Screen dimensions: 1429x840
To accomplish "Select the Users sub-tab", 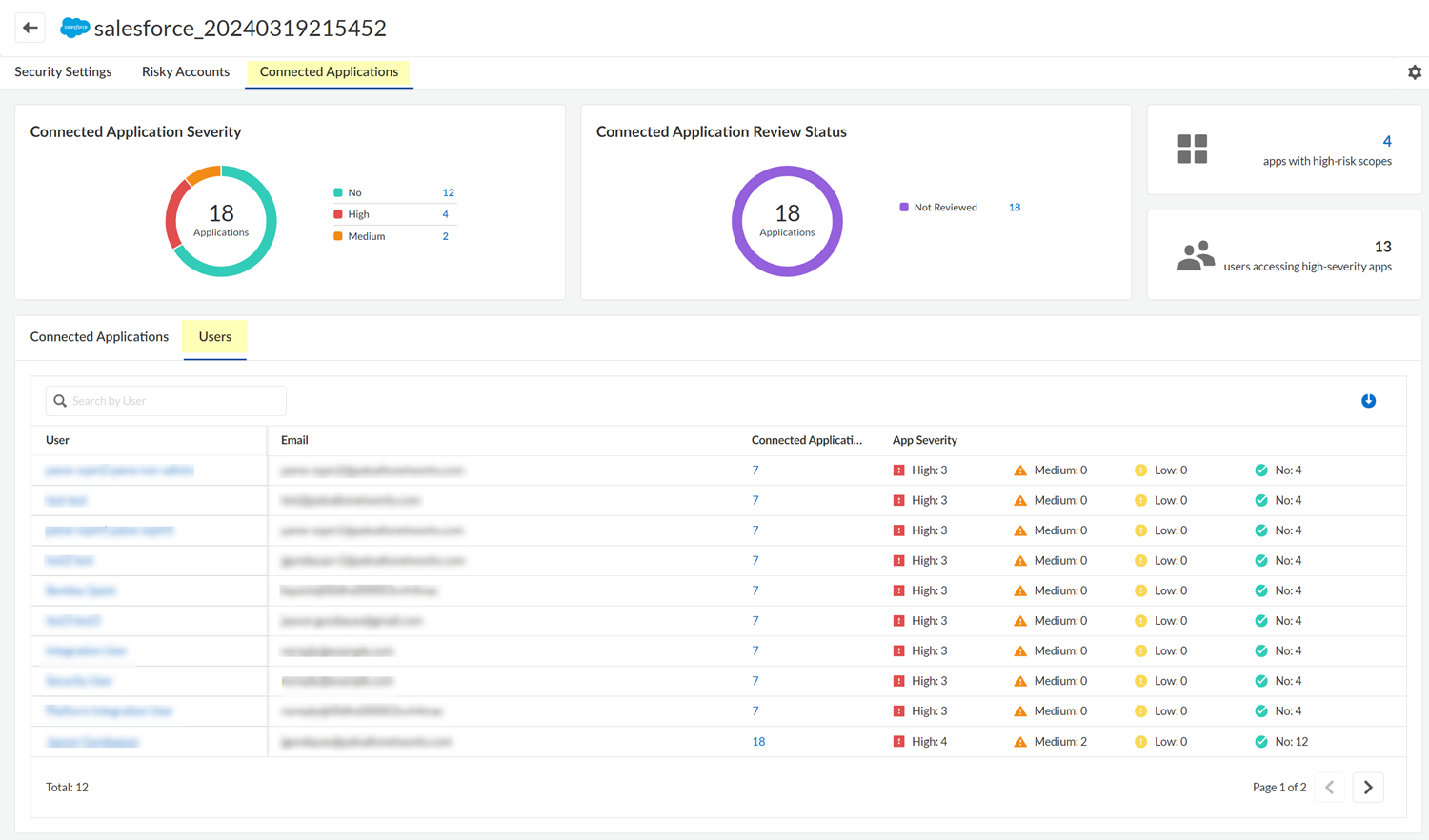I will 215,337.
